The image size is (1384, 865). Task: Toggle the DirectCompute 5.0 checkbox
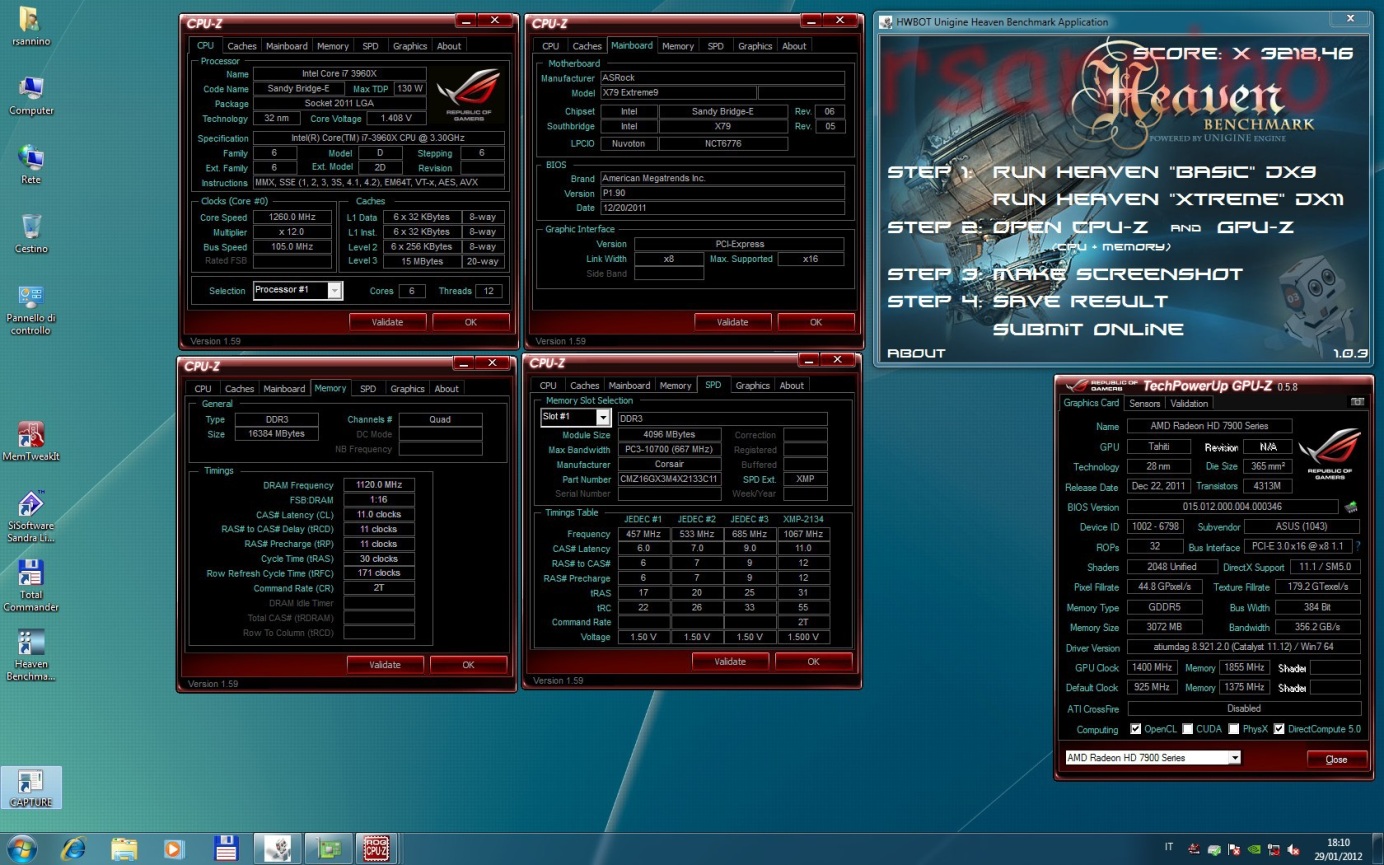click(1279, 729)
